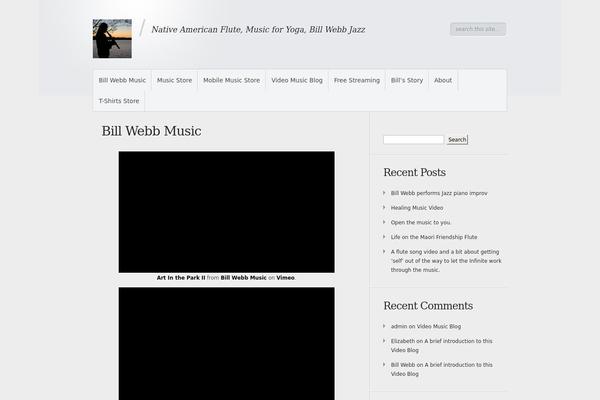600x400 pixels.
Task: Open 'A flute song video' recent post
Action: [446, 261]
